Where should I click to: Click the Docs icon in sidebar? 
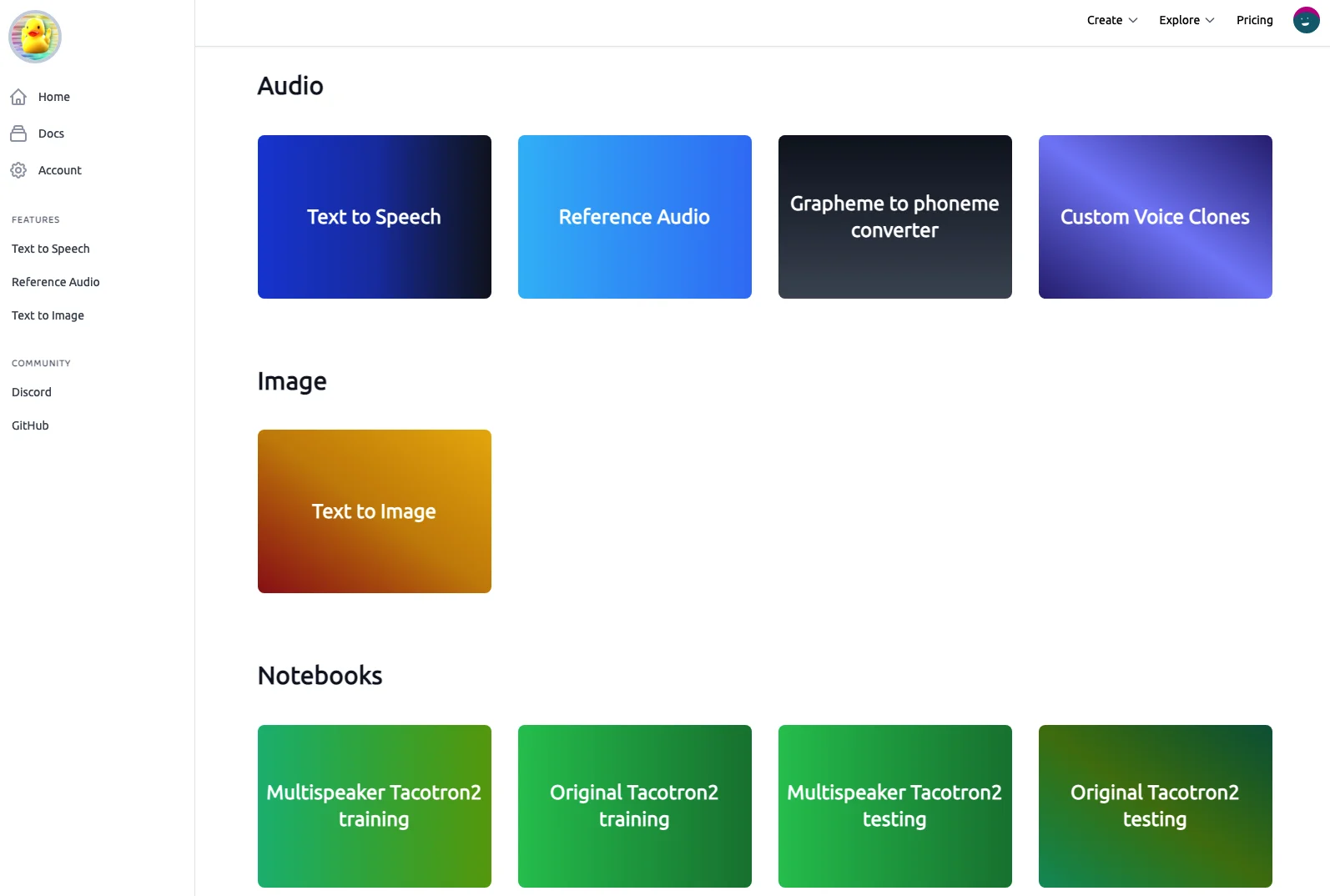[x=18, y=133]
